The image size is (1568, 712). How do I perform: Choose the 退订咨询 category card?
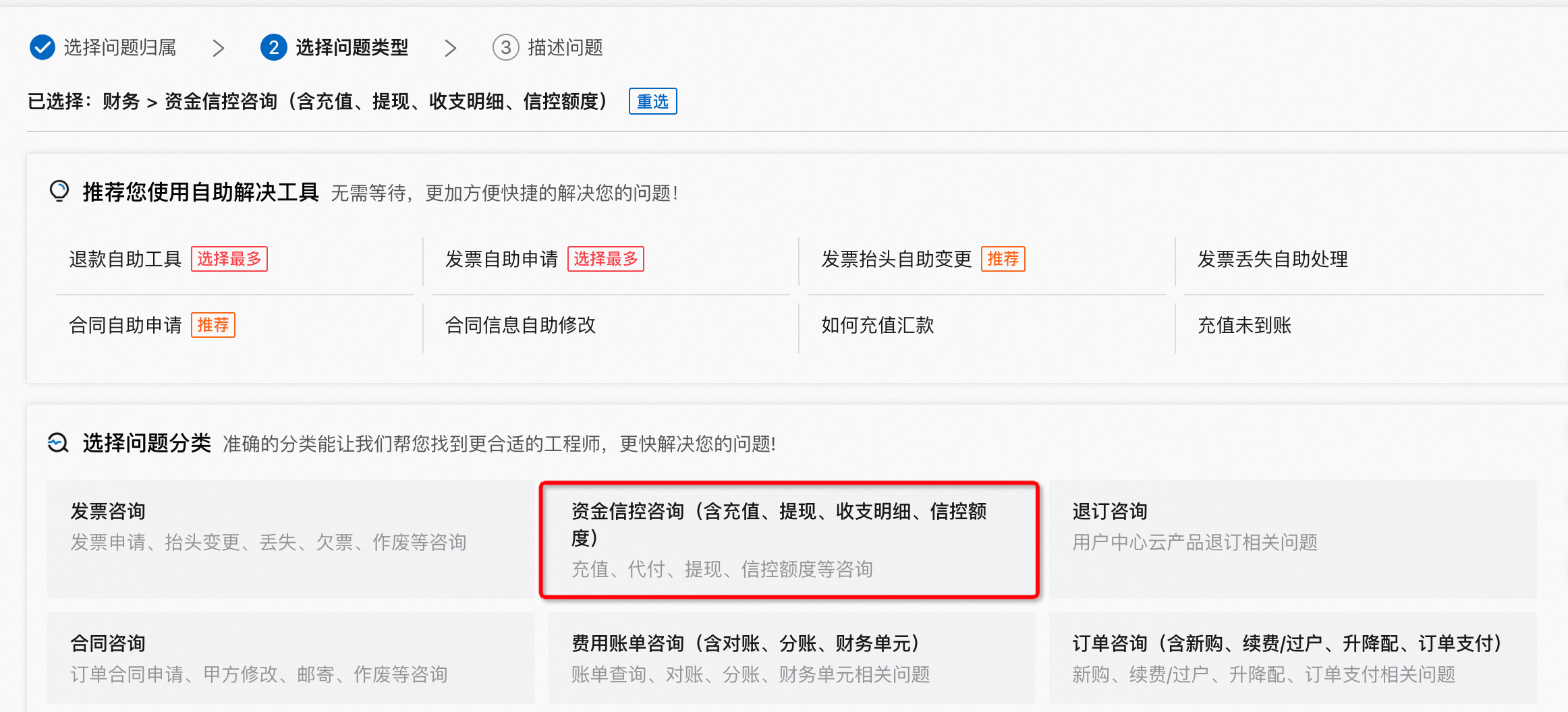(x=1292, y=539)
